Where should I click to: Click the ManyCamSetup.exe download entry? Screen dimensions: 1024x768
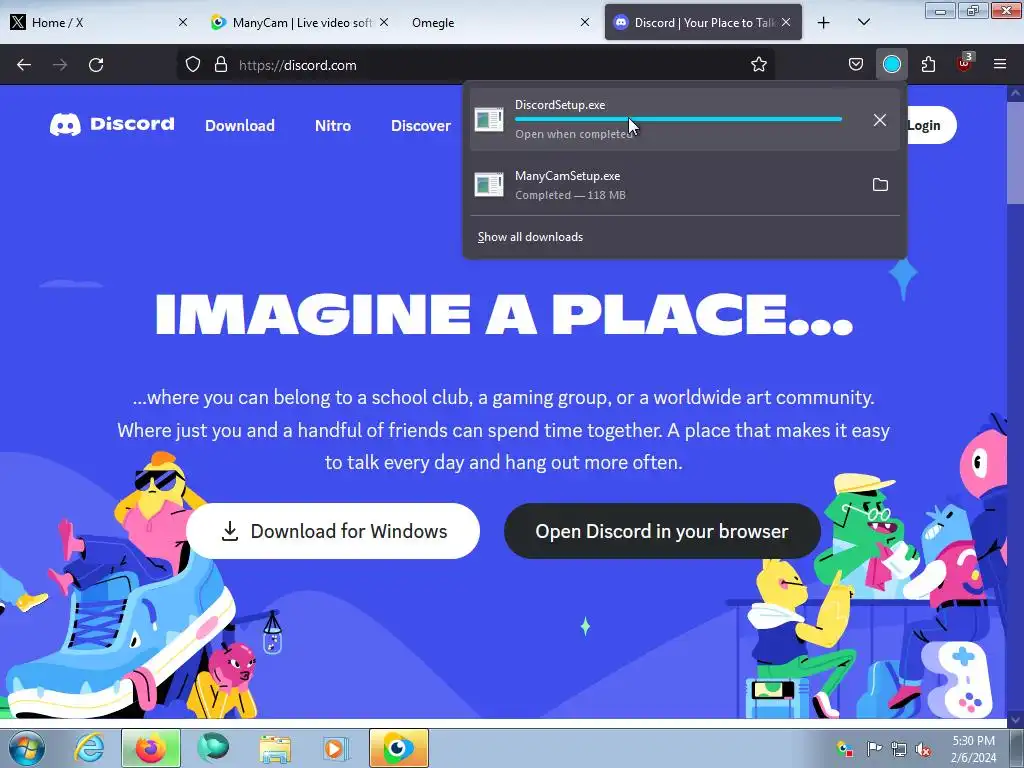[684, 185]
